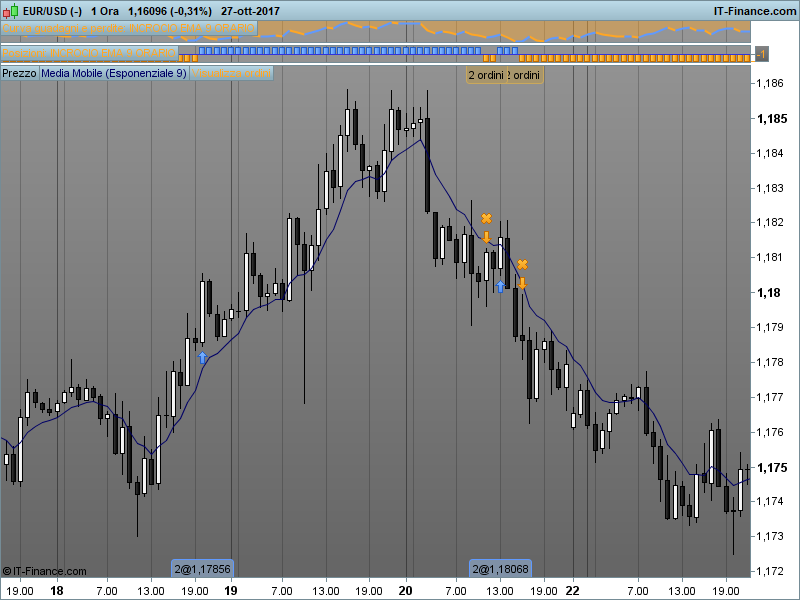Click the '1,178' price axis label
Screen dimensions: 800x600
click(x=770, y=362)
